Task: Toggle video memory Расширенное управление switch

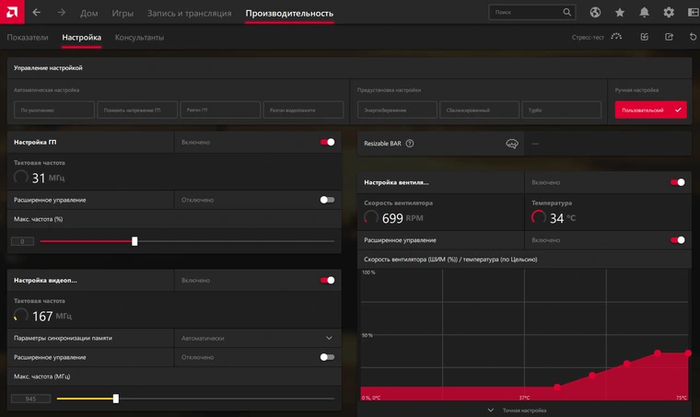Action: coord(327,357)
